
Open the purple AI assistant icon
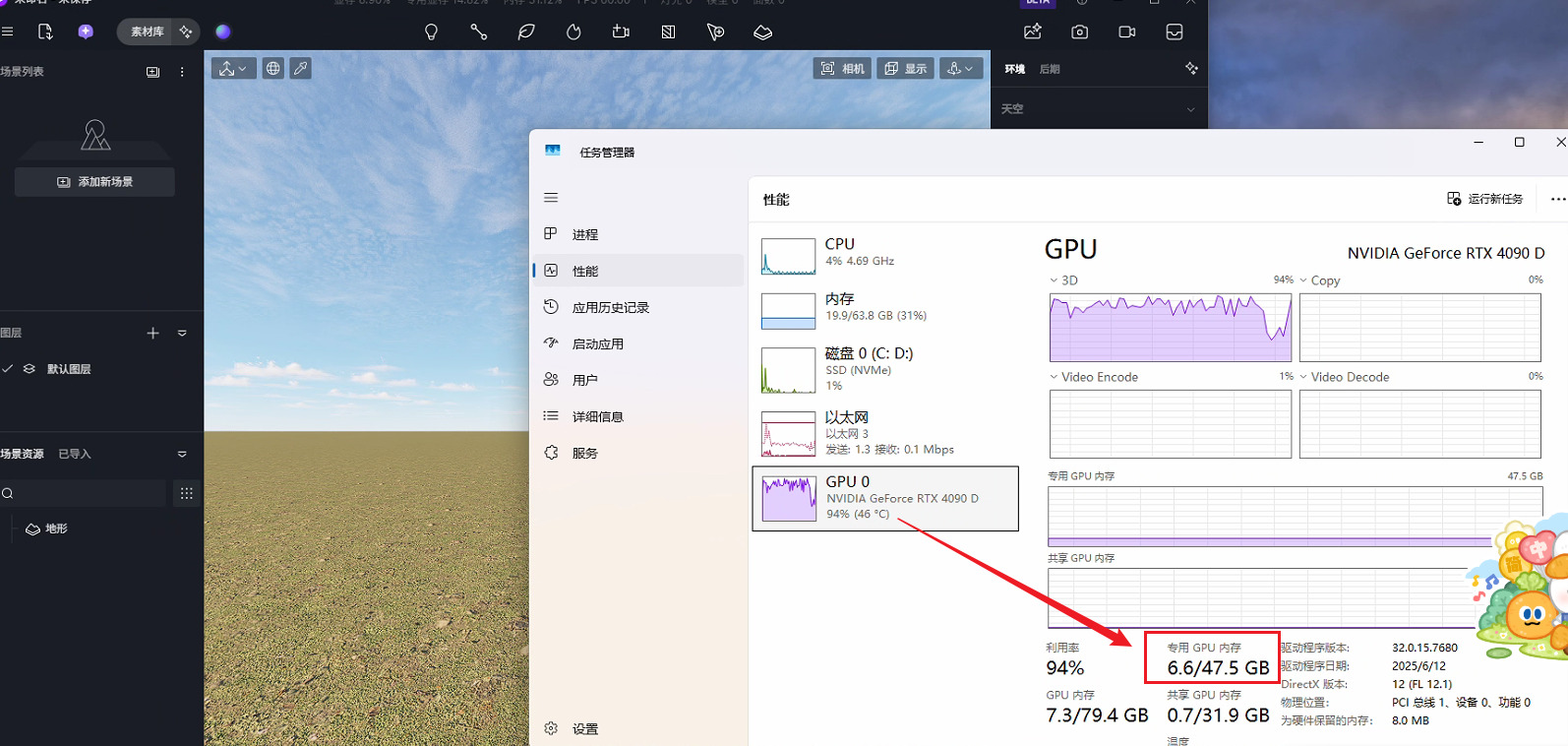(x=86, y=31)
